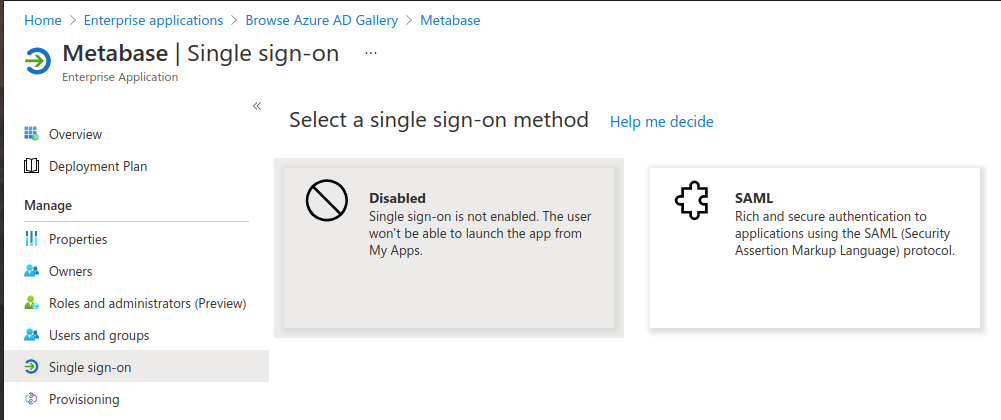The image size is (1001, 420).
Task: Click the Users and groups icon
Action: (31, 335)
